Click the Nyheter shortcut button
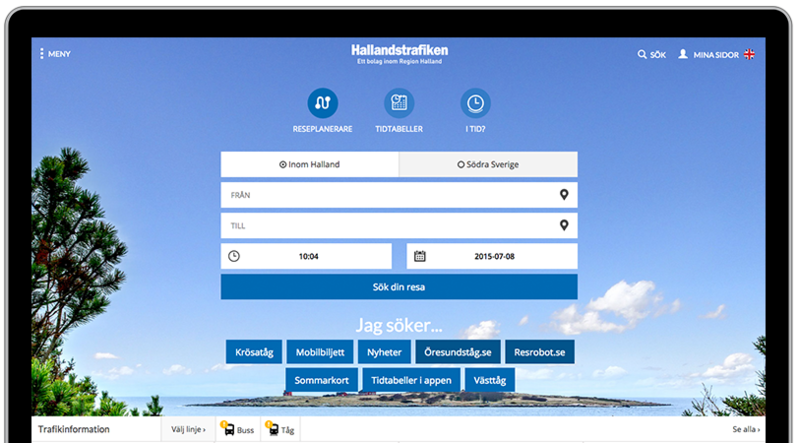 [384, 352]
